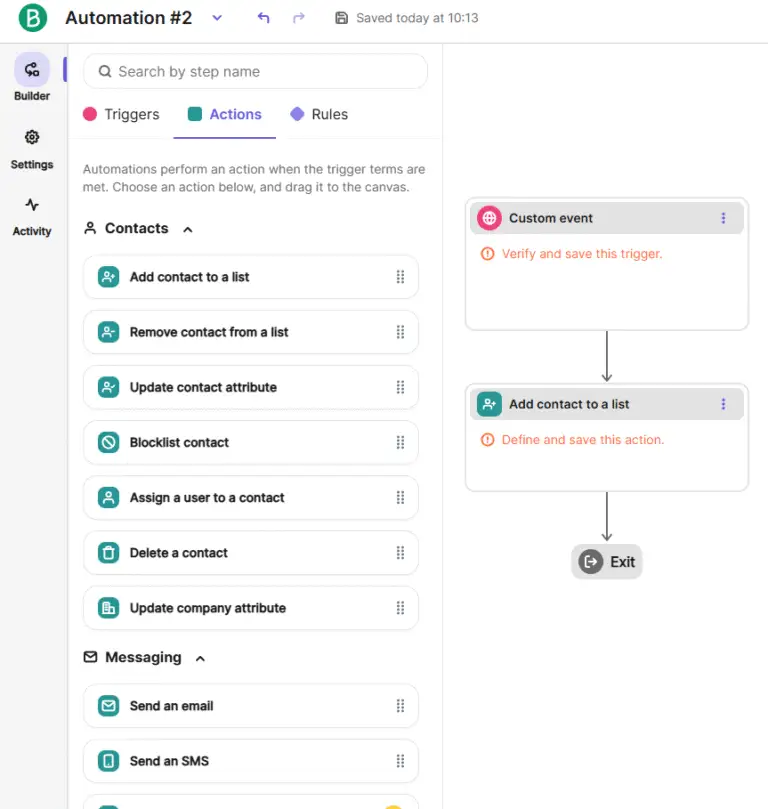Click the undo arrow
Viewport: 768px width, 809px height.
pos(262,17)
